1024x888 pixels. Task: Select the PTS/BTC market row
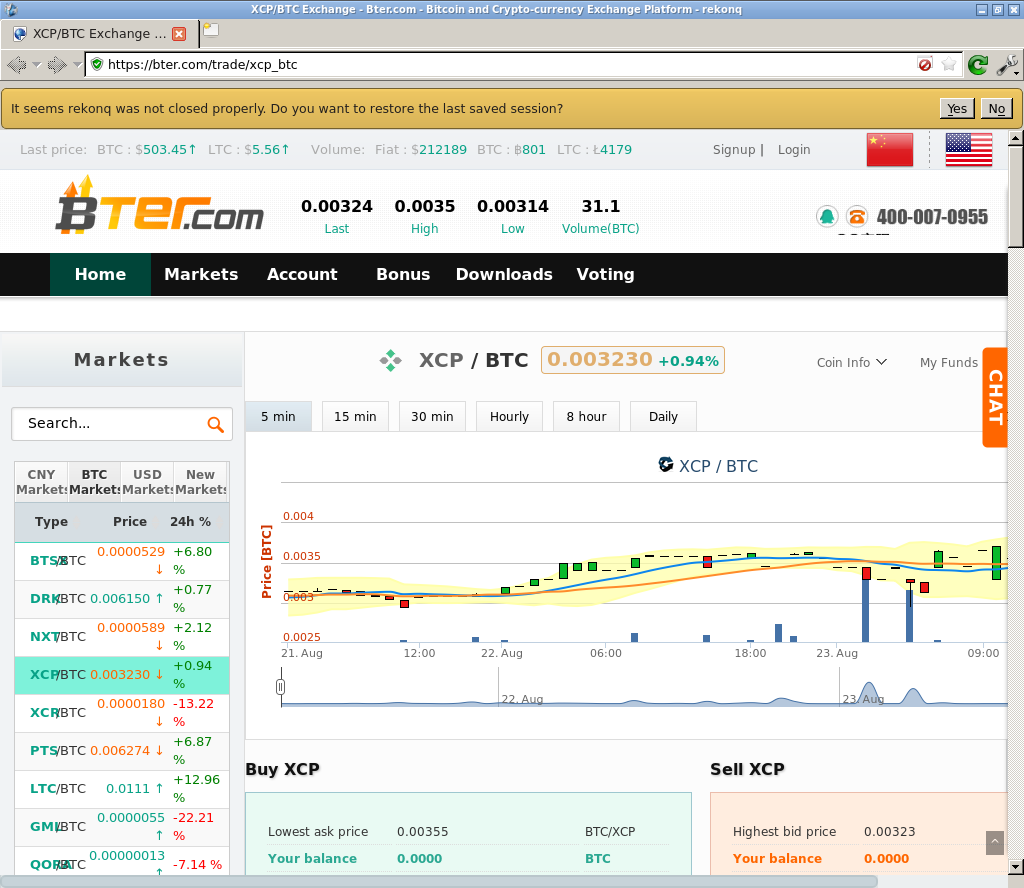click(x=122, y=750)
